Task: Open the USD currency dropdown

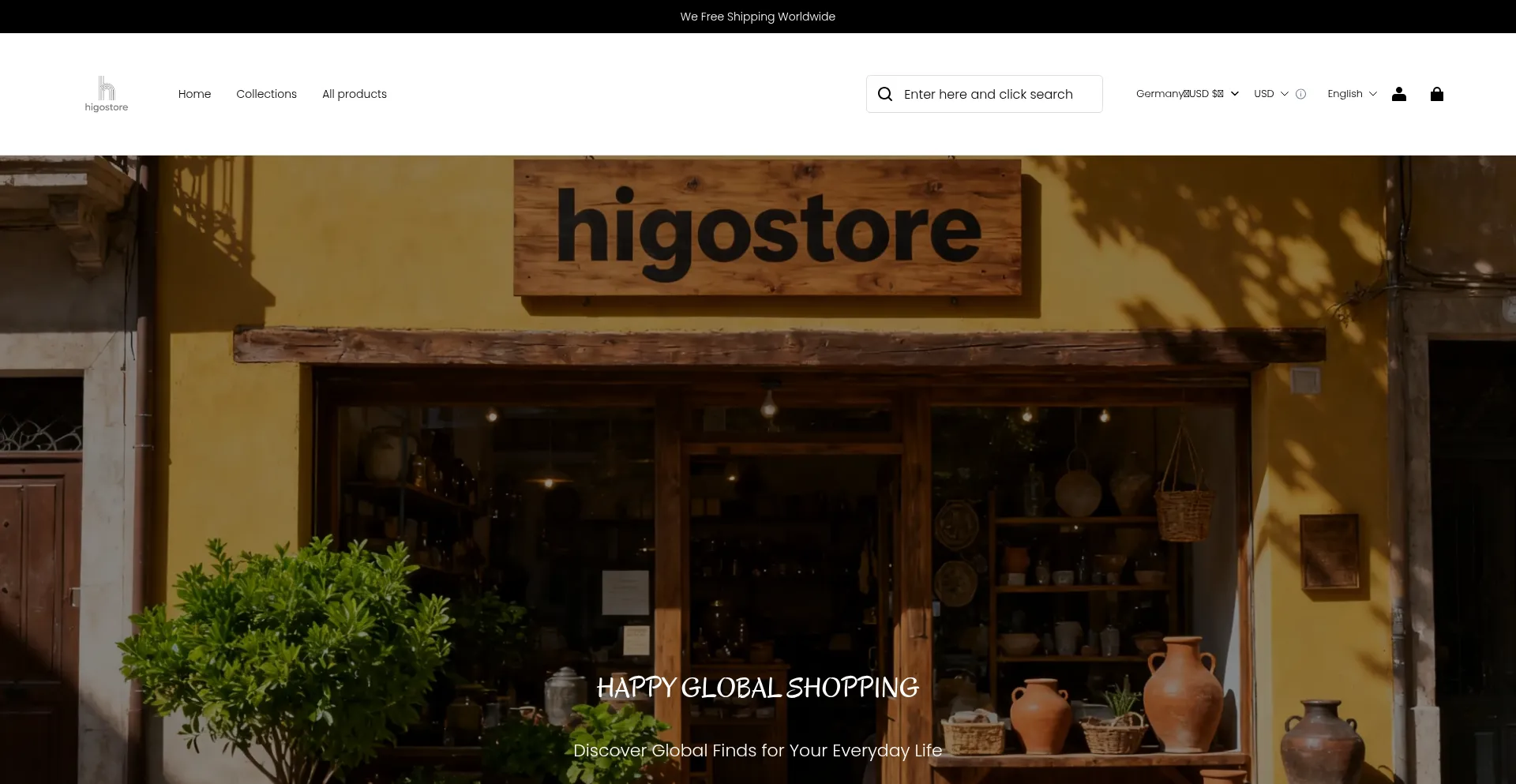Action: click(1264, 94)
